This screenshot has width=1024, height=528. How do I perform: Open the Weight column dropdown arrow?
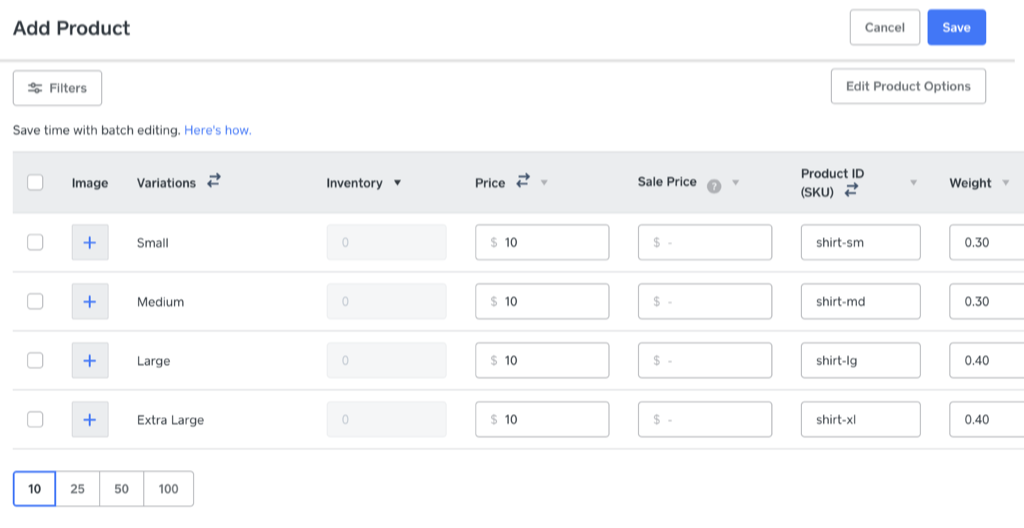1003,183
